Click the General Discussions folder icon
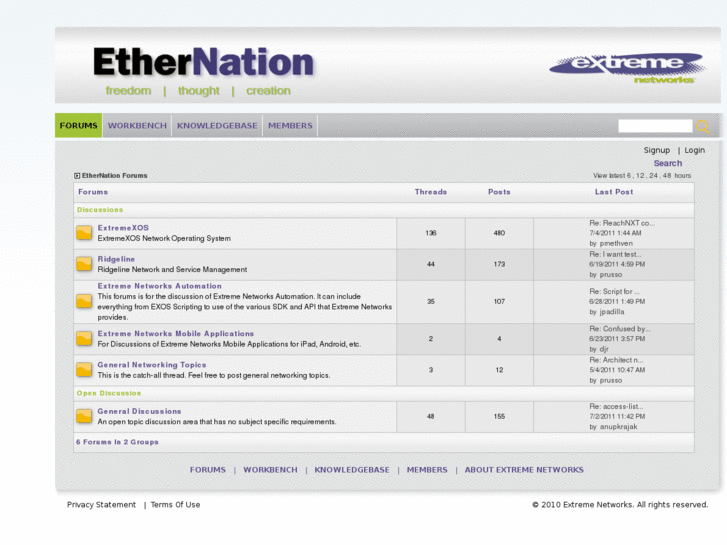The image size is (727, 545). (84, 416)
